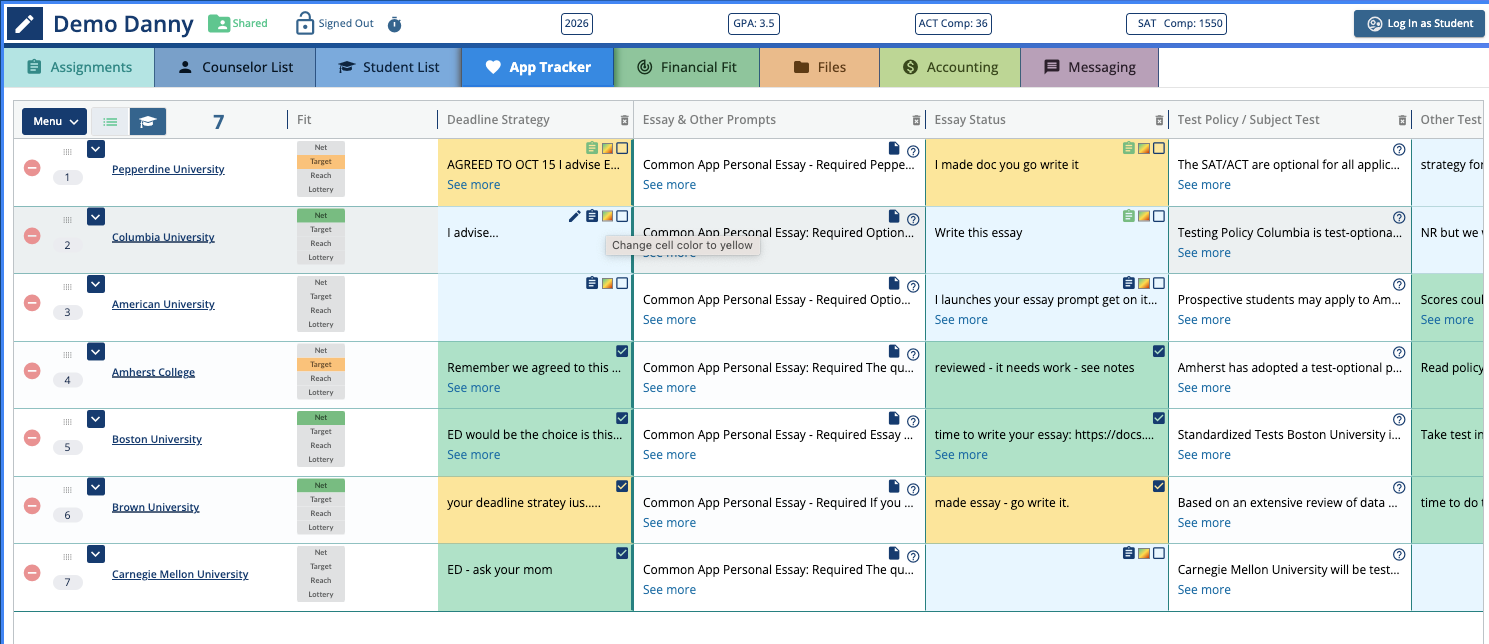Remove Amherst College with red minus icon
Viewport: 1489px width, 644px height.
32,371
